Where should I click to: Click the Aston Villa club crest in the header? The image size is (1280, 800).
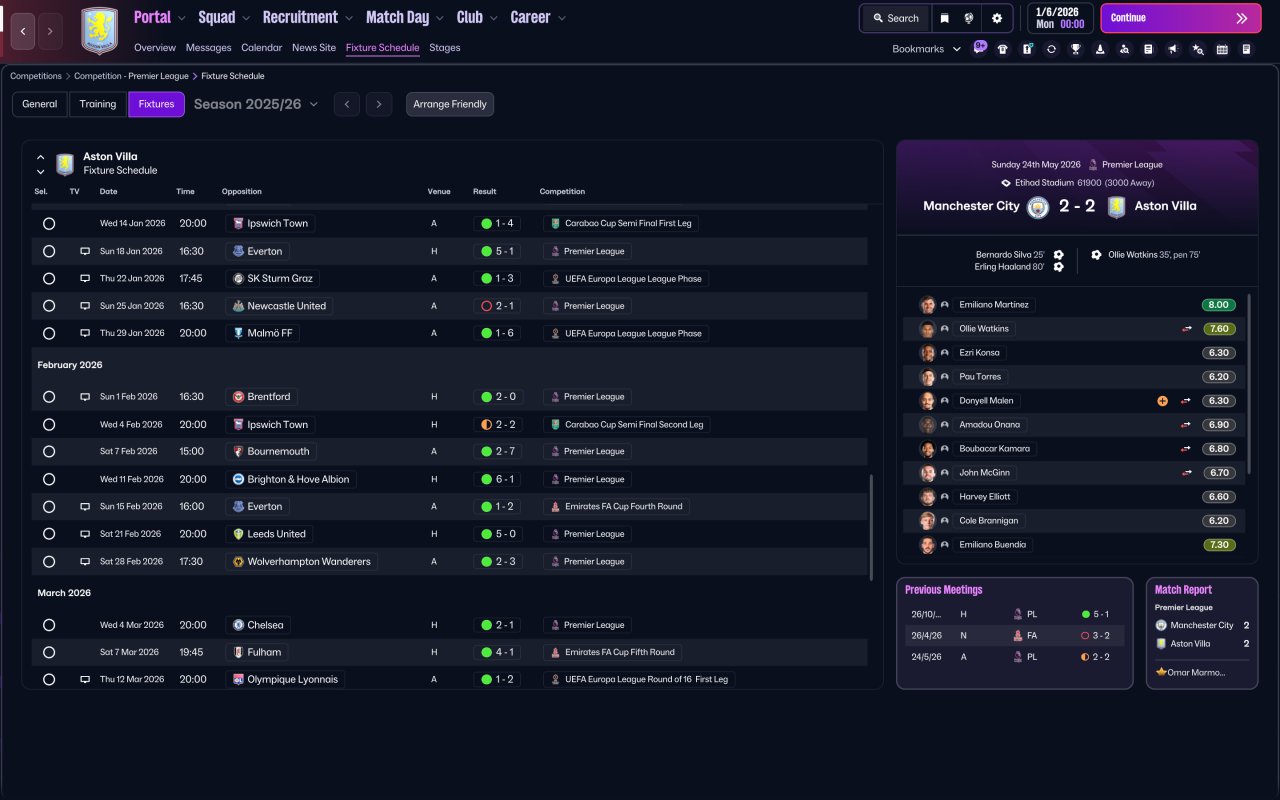(x=99, y=31)
